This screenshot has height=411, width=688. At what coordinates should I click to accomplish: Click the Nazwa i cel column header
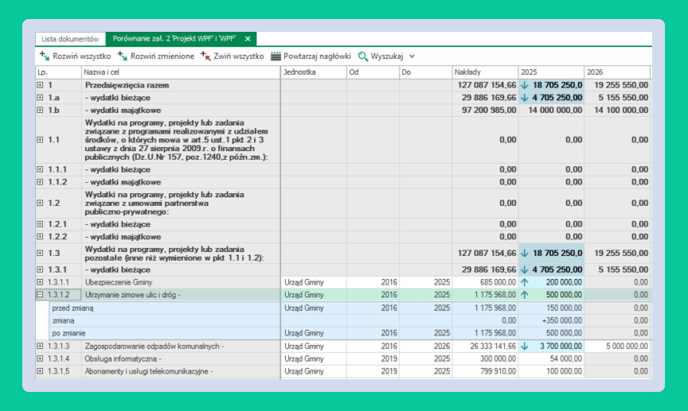[181, 72]
